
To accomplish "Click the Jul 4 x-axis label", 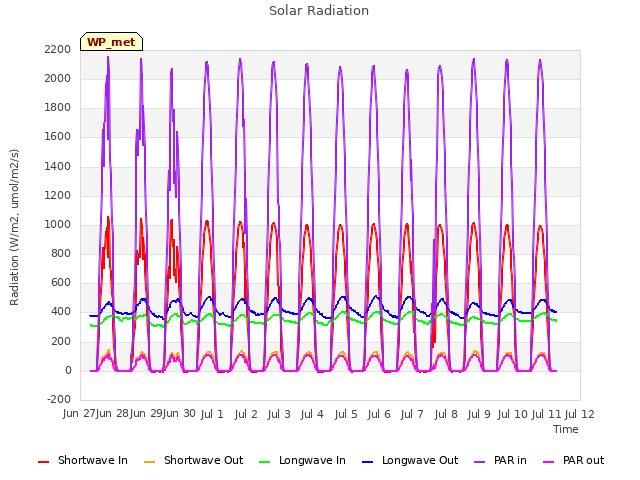I will pyautogui.click(x=312, y=414).
